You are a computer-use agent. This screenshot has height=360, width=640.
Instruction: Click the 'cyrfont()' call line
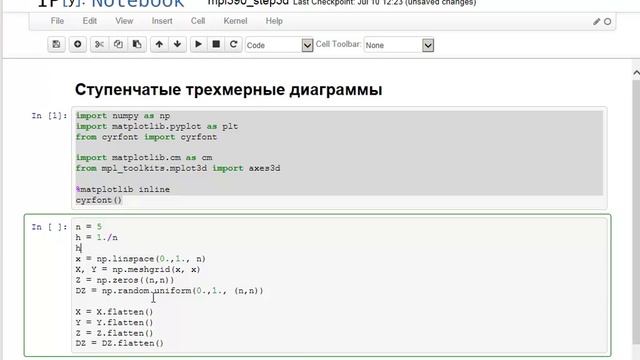(99, 200)
